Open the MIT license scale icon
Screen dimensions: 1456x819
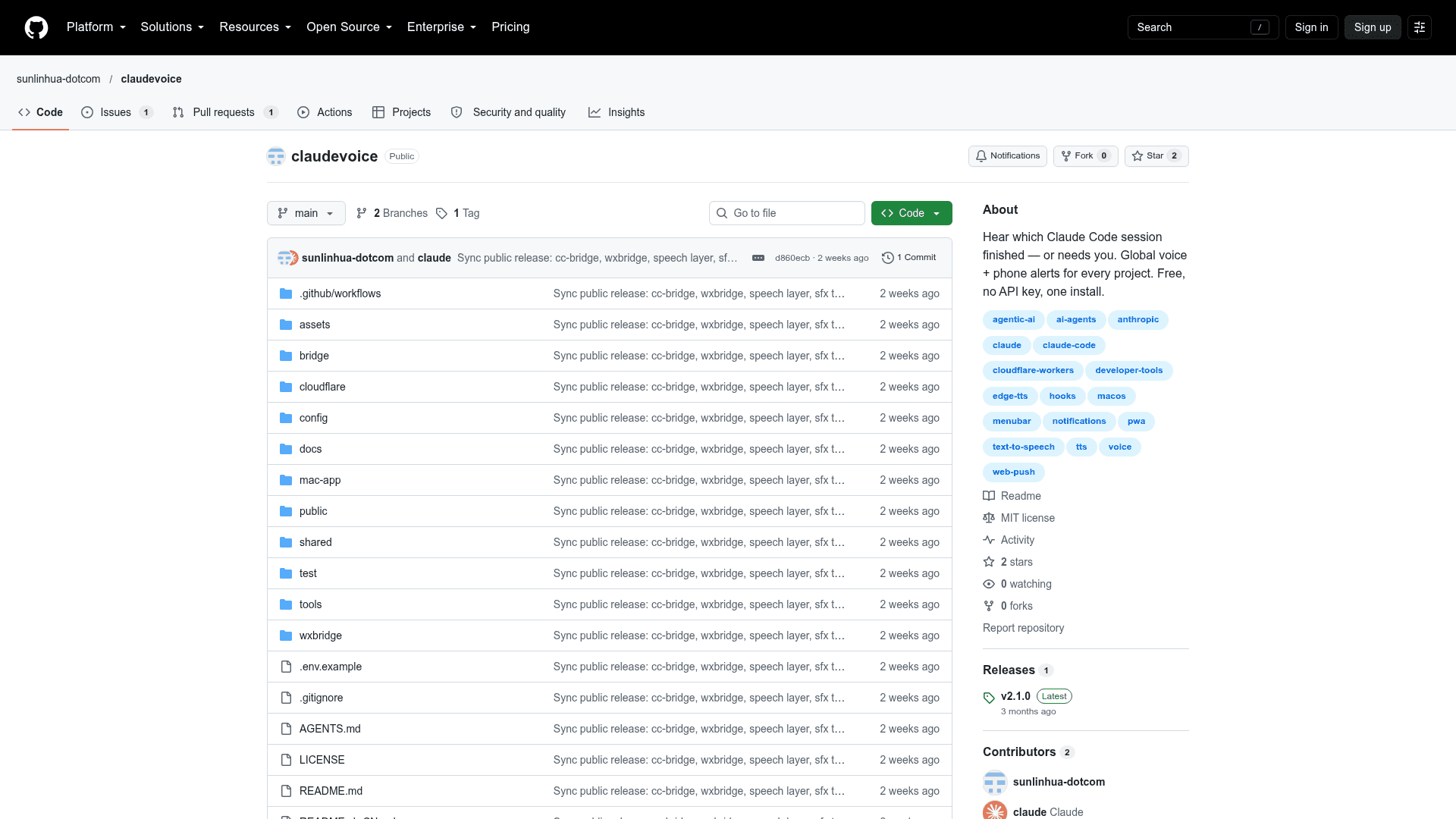coord(989,518)
